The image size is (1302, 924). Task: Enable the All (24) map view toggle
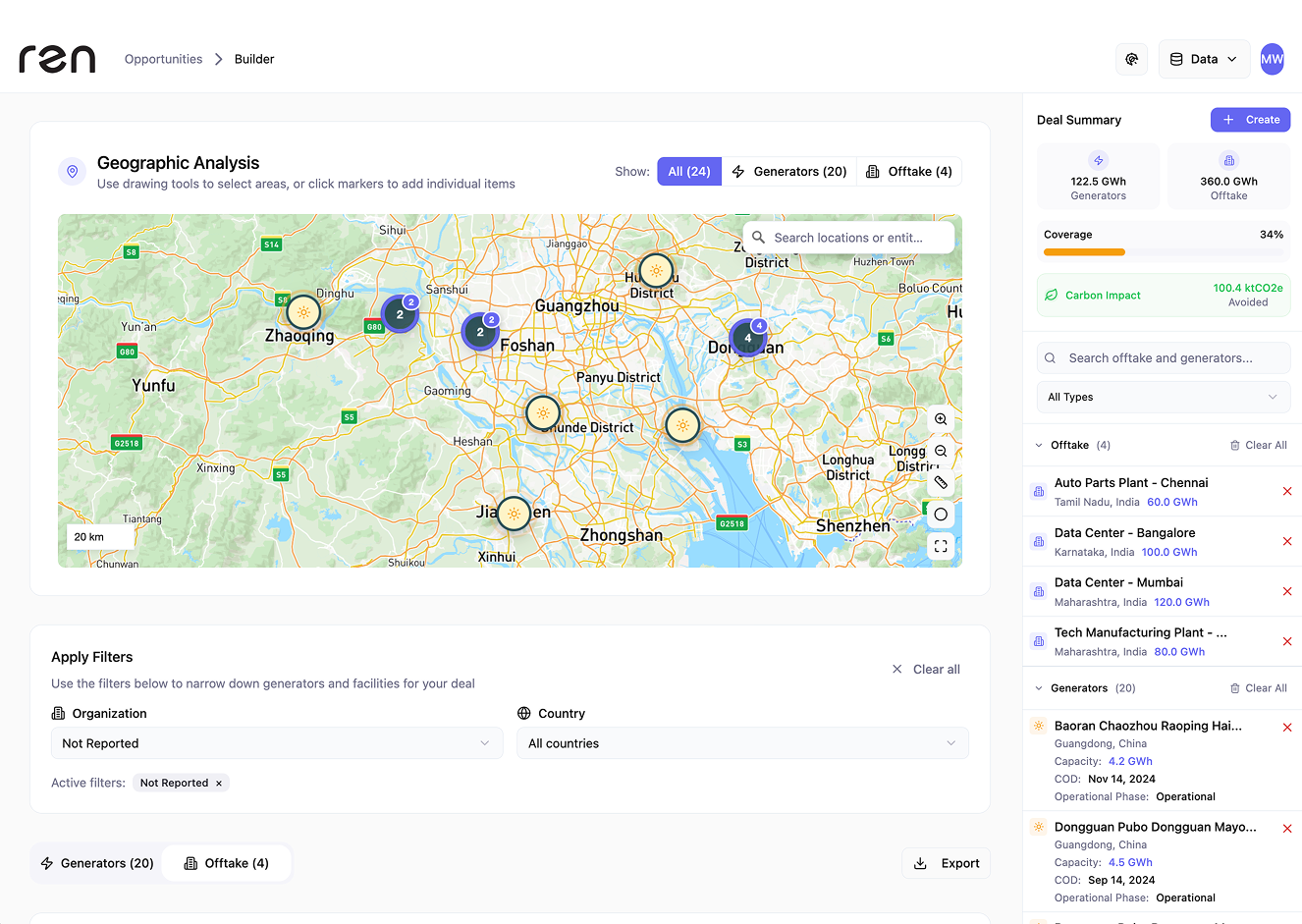click(688, 171)
